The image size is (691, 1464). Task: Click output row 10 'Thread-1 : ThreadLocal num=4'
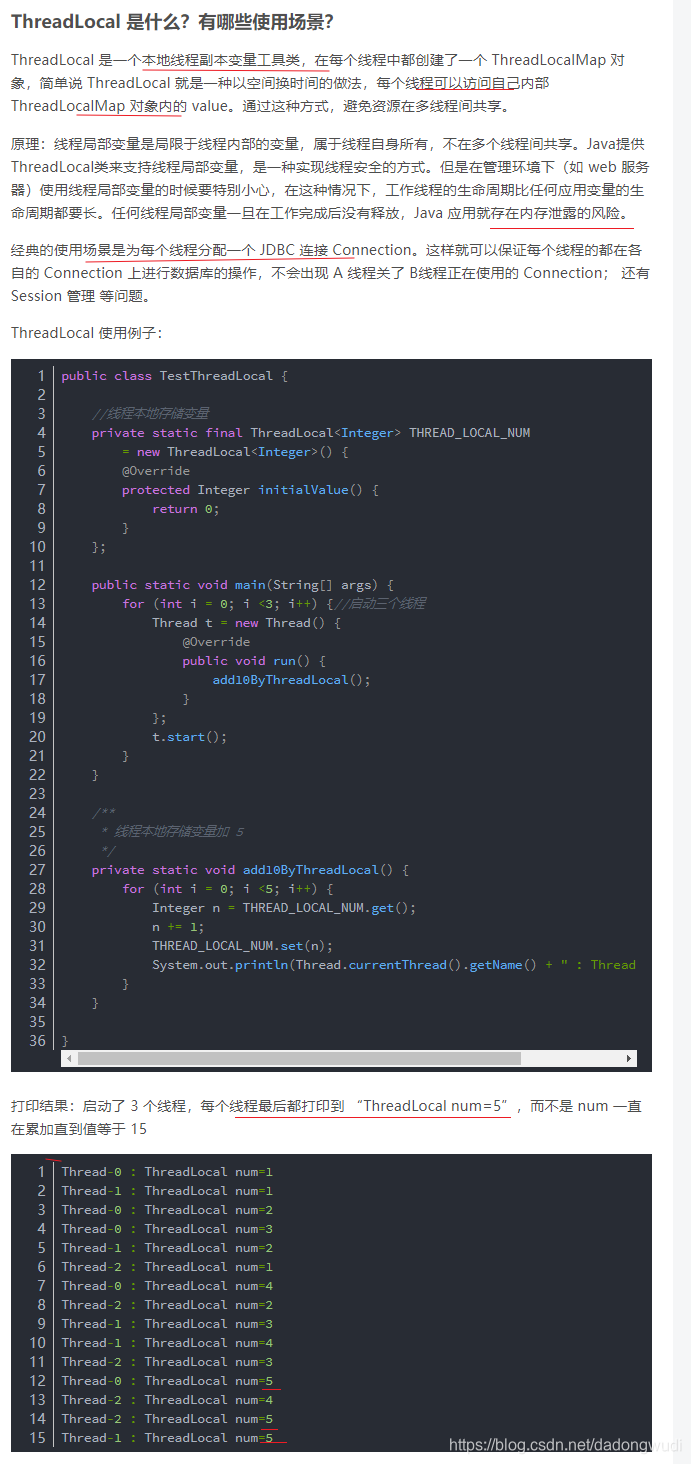(167, 1343)
